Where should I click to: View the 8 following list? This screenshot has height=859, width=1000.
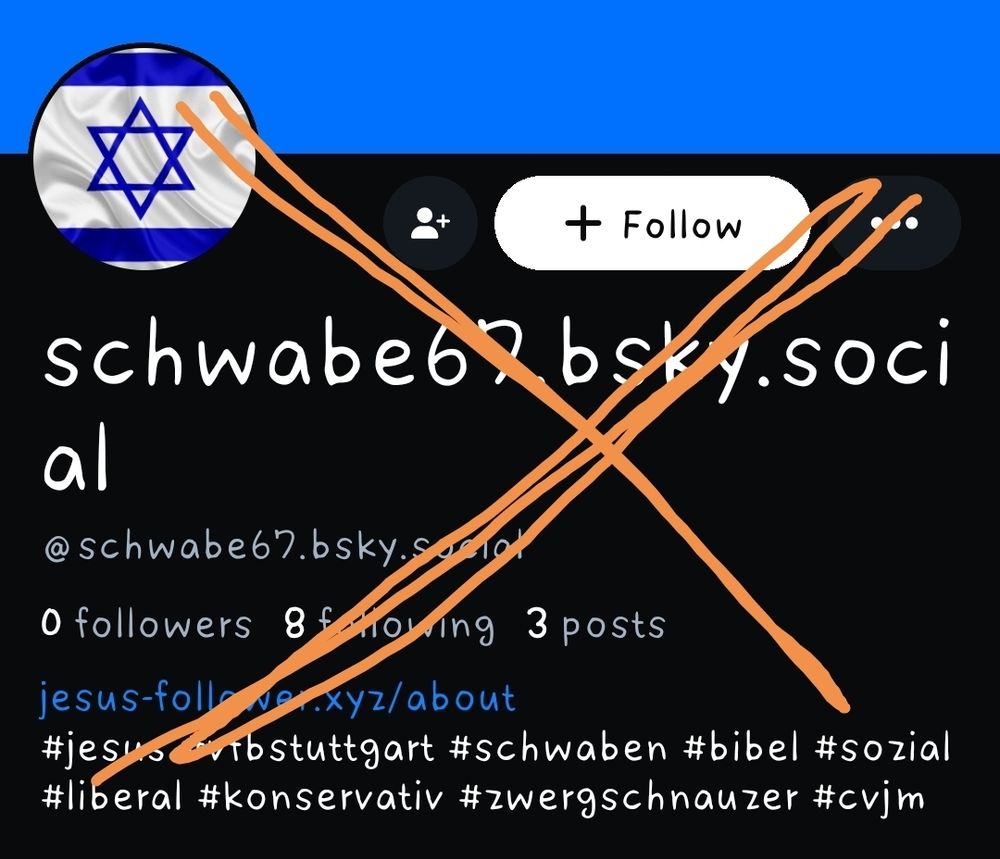coord(389,625)
